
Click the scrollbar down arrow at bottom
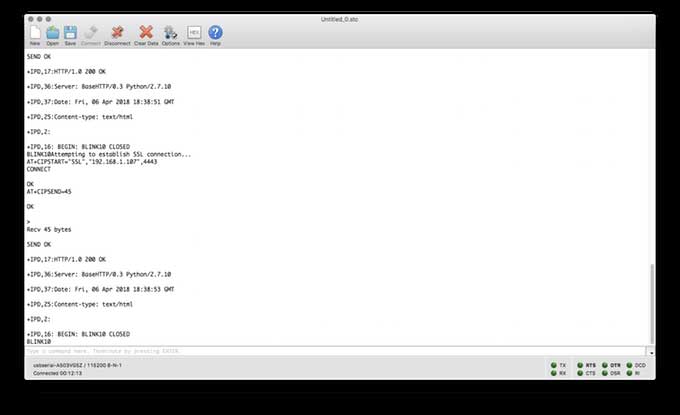coord(651,352)
